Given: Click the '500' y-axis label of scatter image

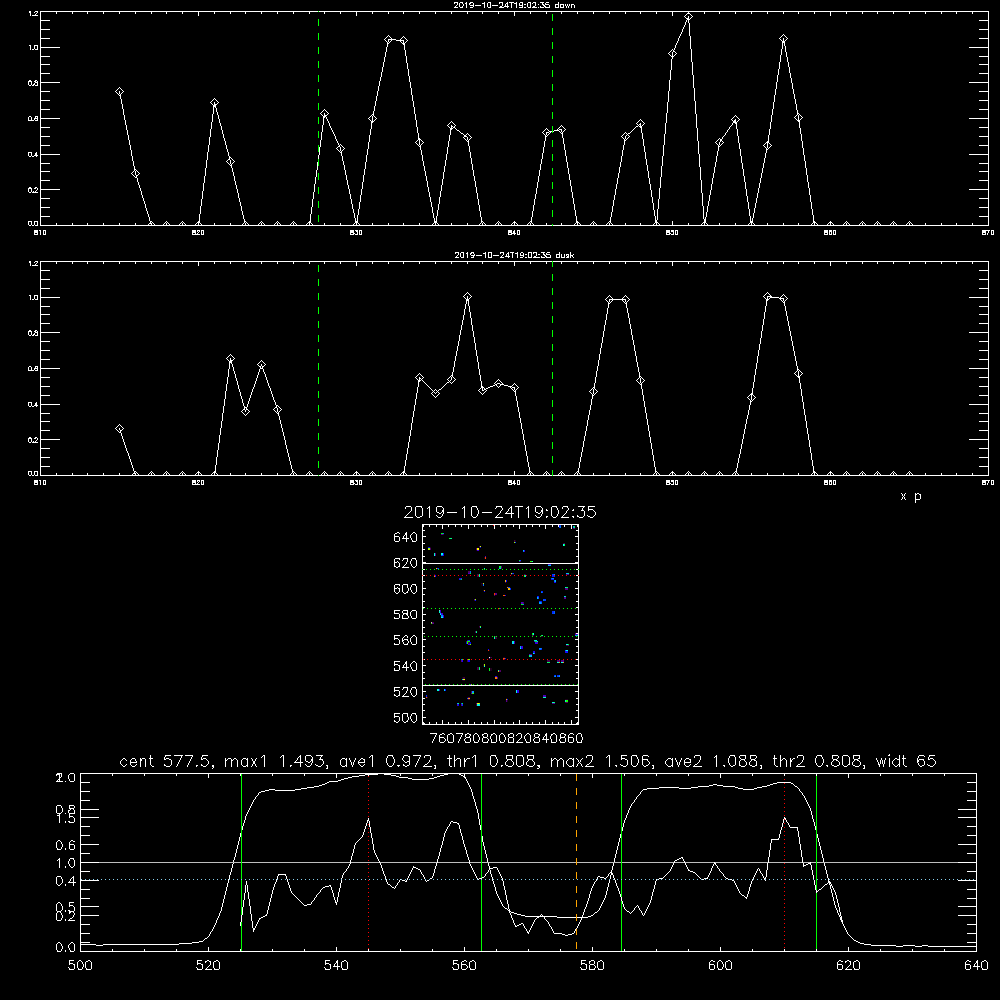Looking at the screenshot, I should pos(405,718).
